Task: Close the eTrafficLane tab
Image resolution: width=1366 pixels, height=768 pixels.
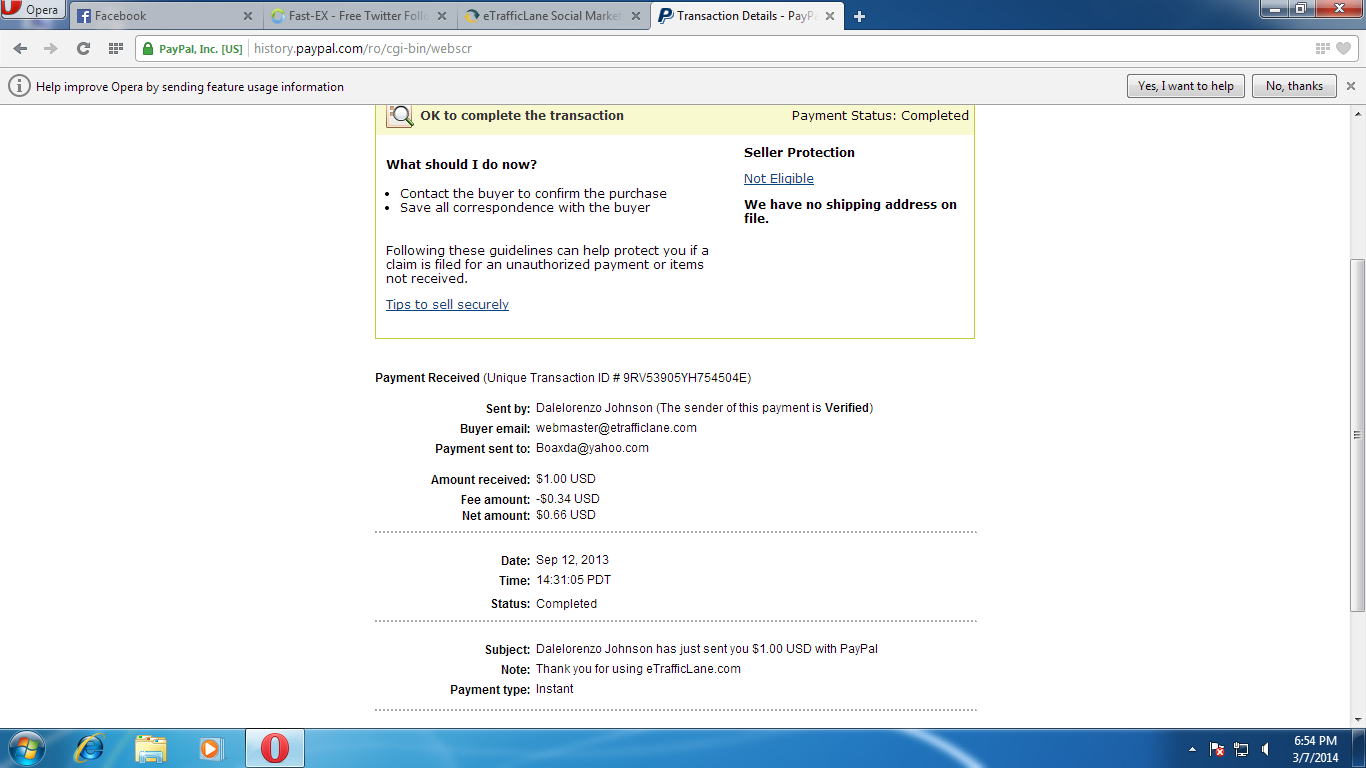Action: pyautogui.click(x=636, y=16)
